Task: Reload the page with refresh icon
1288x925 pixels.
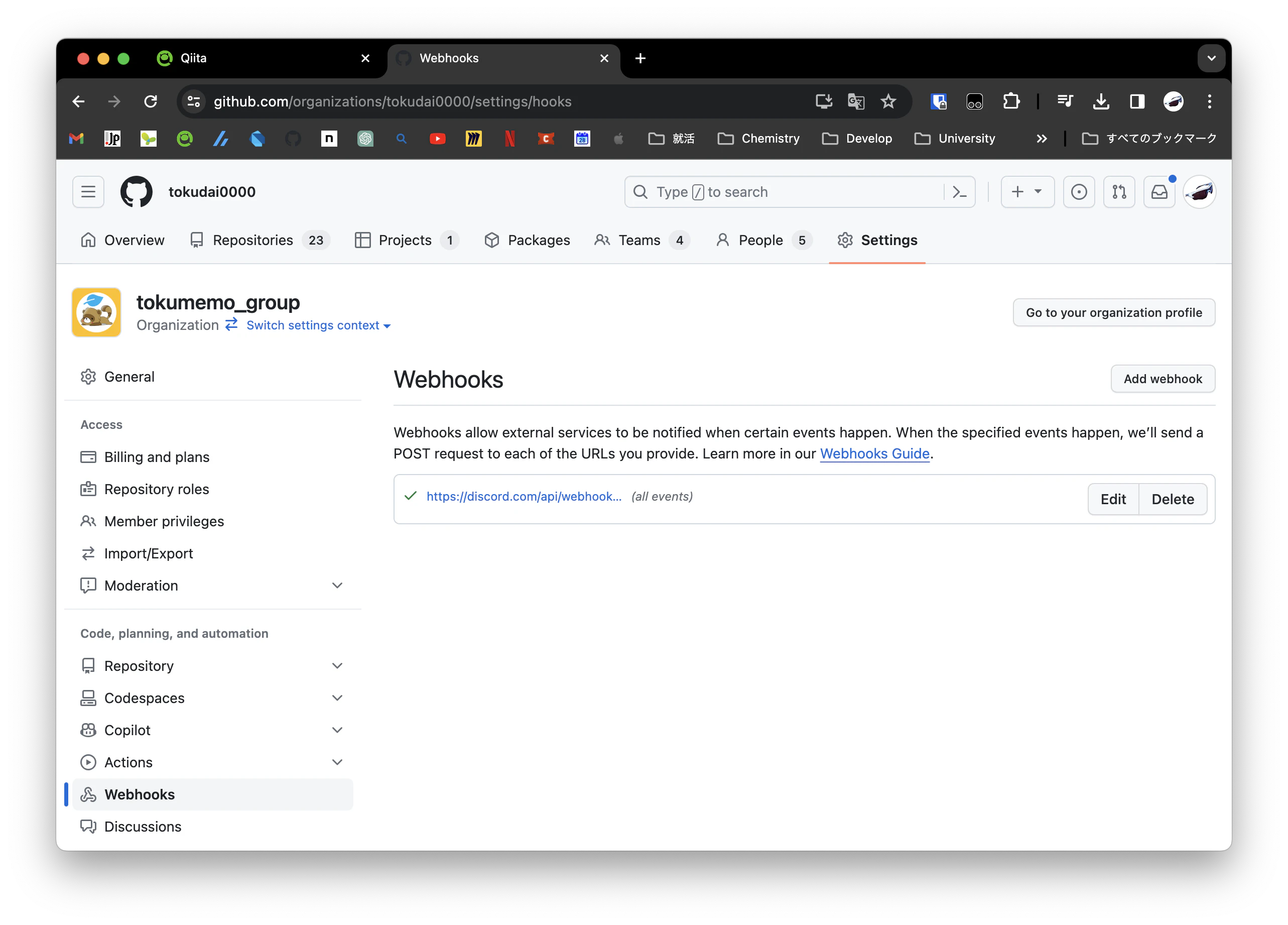Action: [151, 102]
